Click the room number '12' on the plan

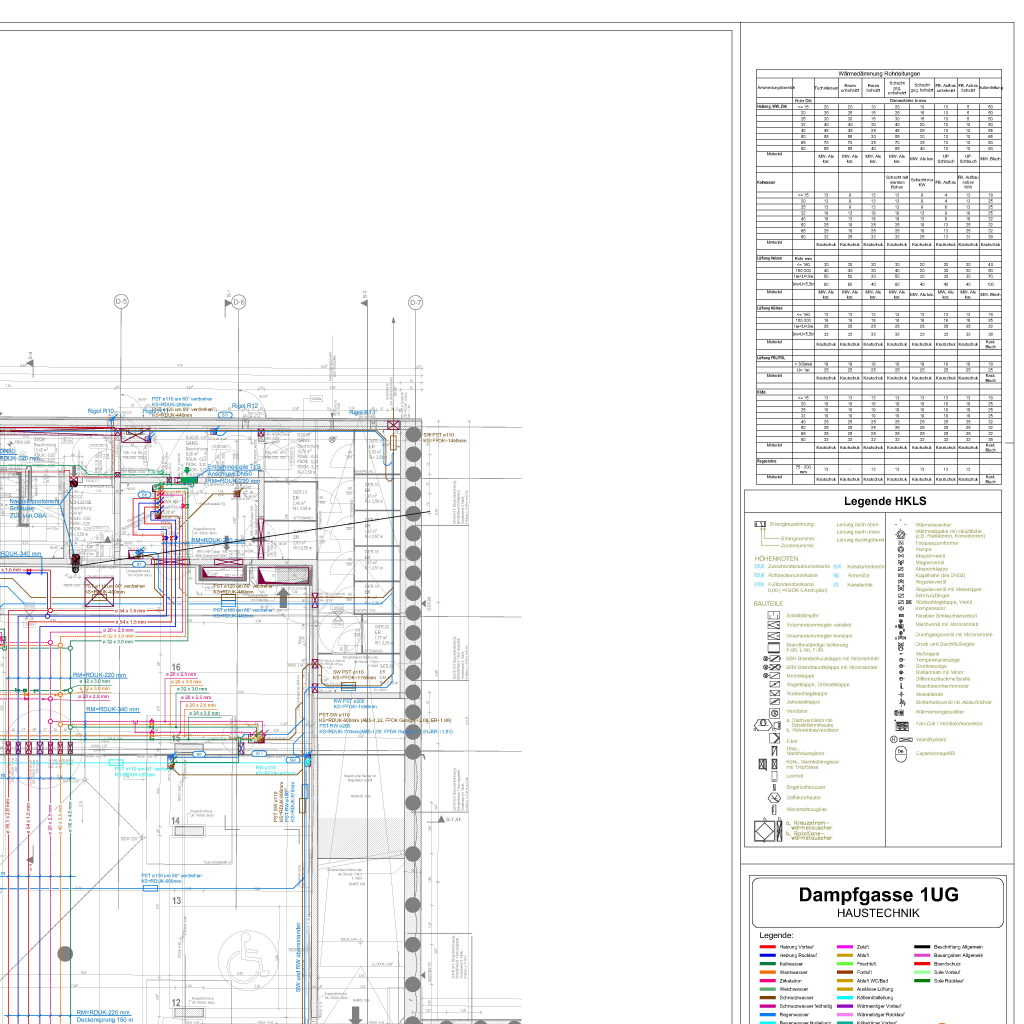[176, 1002]
